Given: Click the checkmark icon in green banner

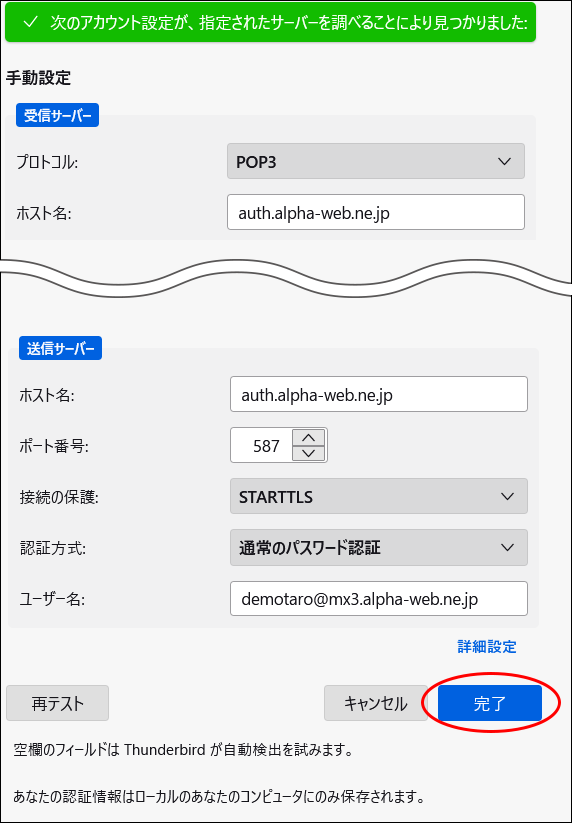Looking at the screenshot, I should 31,23.
